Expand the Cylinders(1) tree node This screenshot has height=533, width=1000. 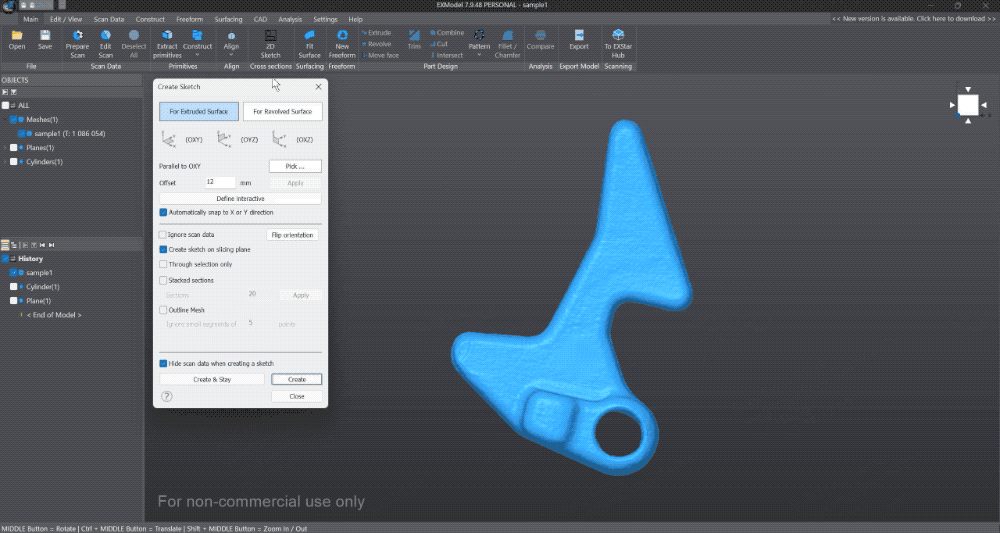point(5,161)
